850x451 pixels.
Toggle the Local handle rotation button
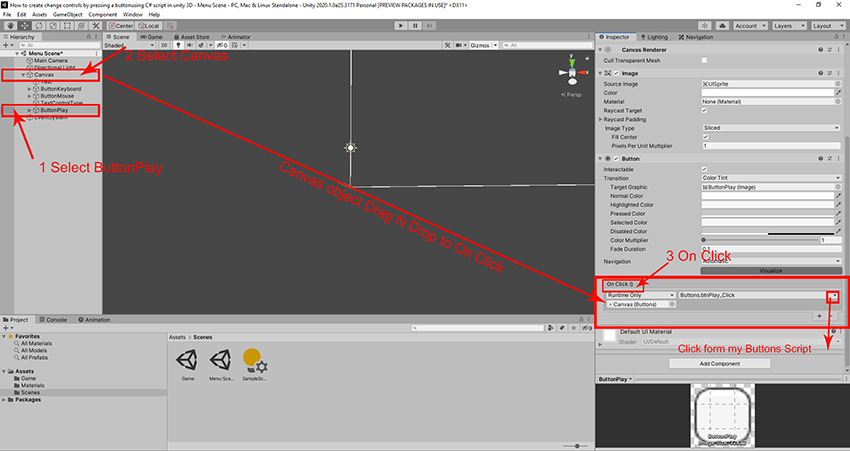pos(149,25)
